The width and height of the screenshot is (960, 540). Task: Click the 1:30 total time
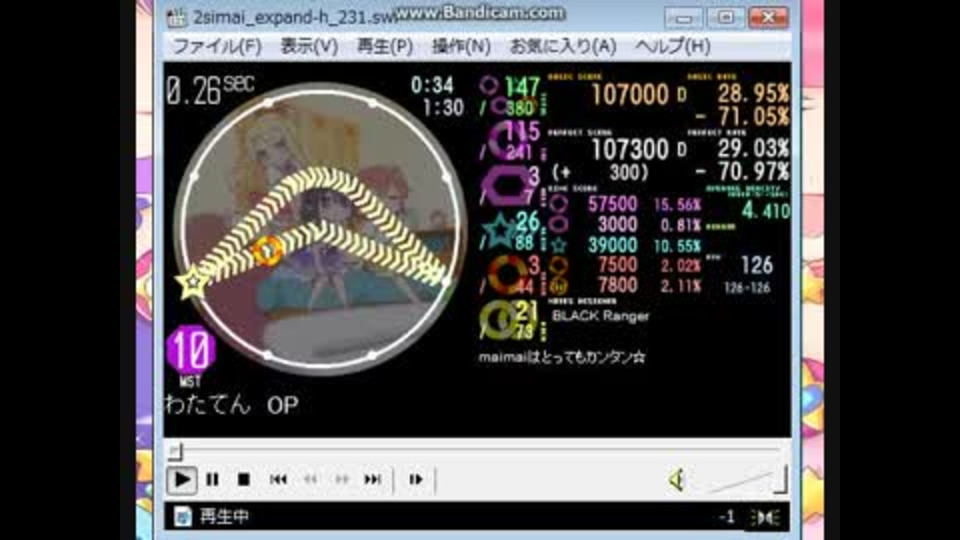click(443, 108)
